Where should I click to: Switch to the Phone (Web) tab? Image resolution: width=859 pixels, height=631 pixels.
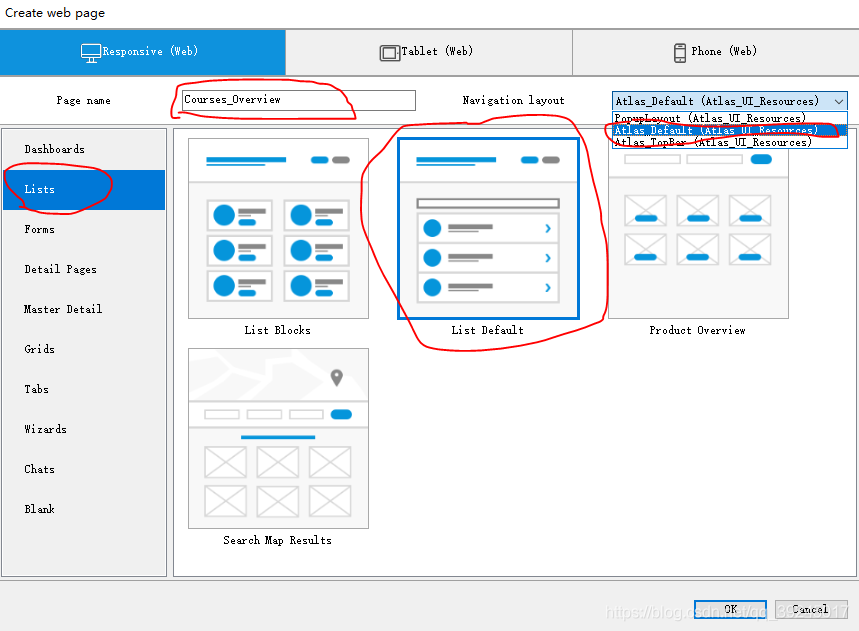tap(714, 52)
